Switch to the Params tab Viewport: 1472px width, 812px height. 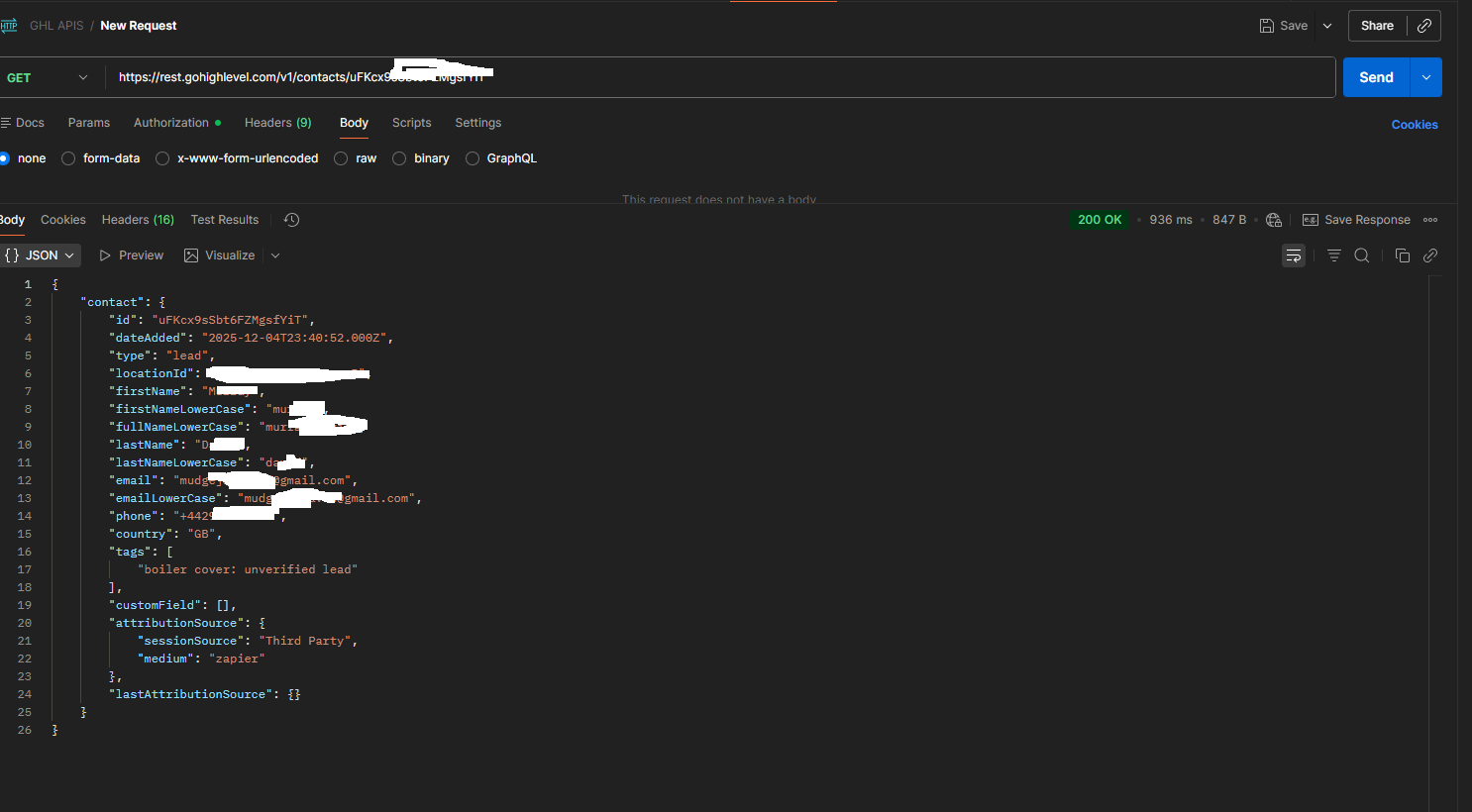point(89,123)
